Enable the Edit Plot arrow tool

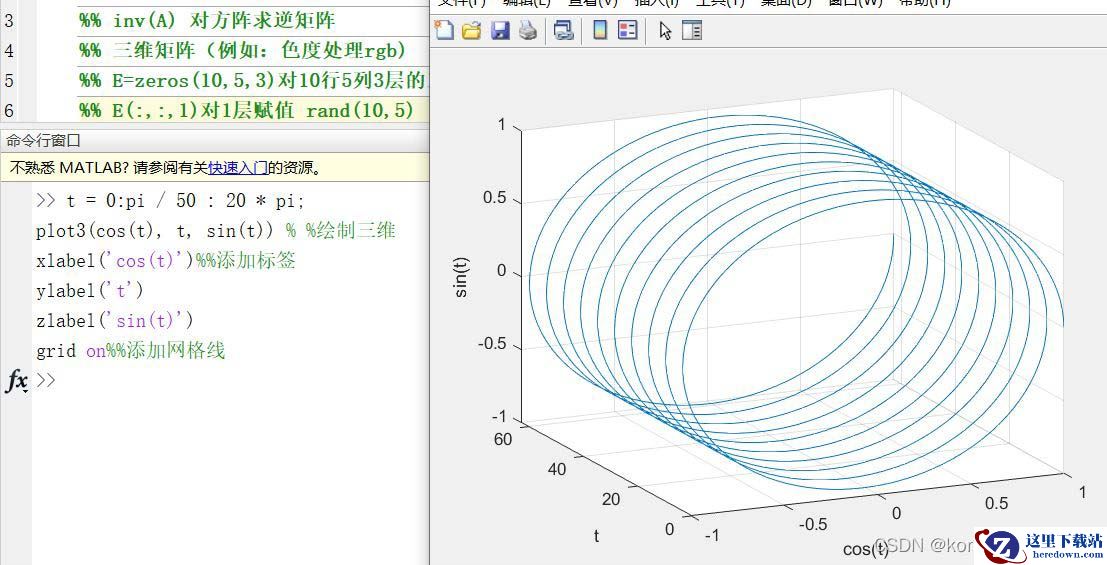tap(665, 31)
